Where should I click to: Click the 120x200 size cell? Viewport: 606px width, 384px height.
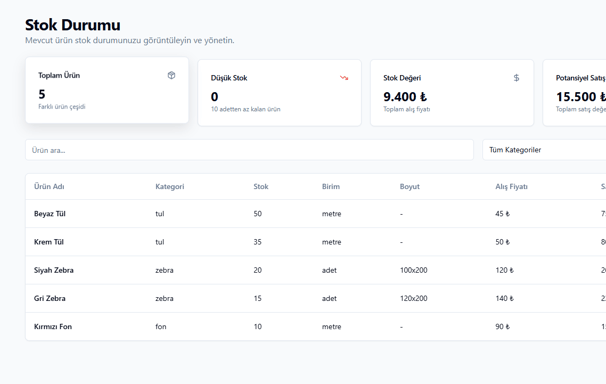pos(414,298)
